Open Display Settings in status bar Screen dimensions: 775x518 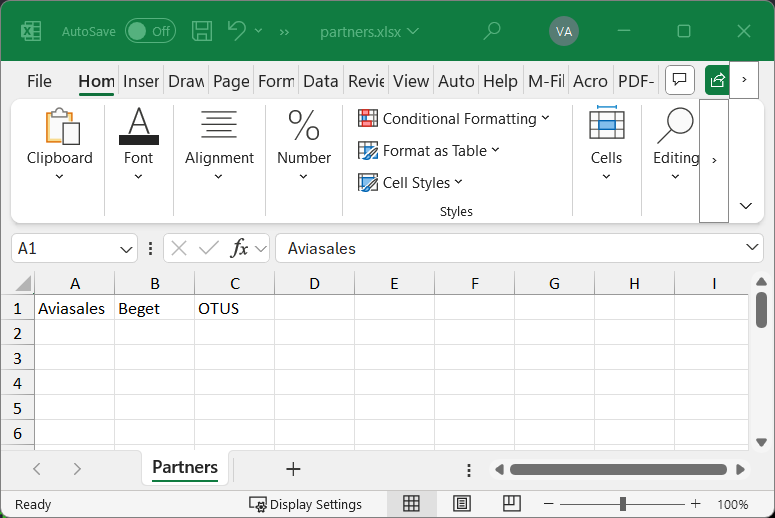point(305,504)
